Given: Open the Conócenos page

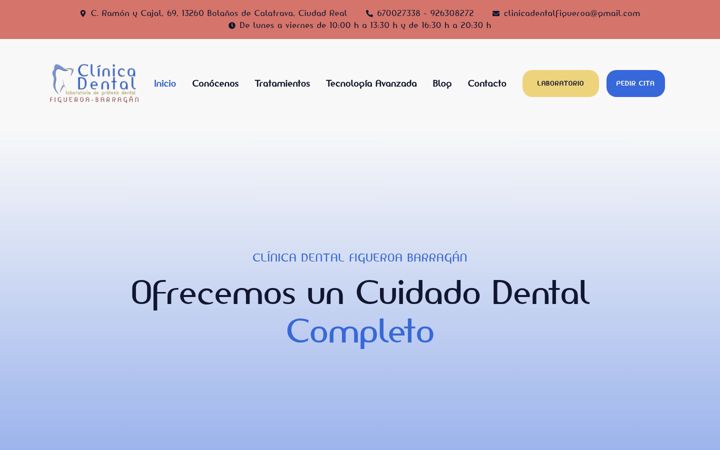Looking at the screenshot, I should point(215,84).
